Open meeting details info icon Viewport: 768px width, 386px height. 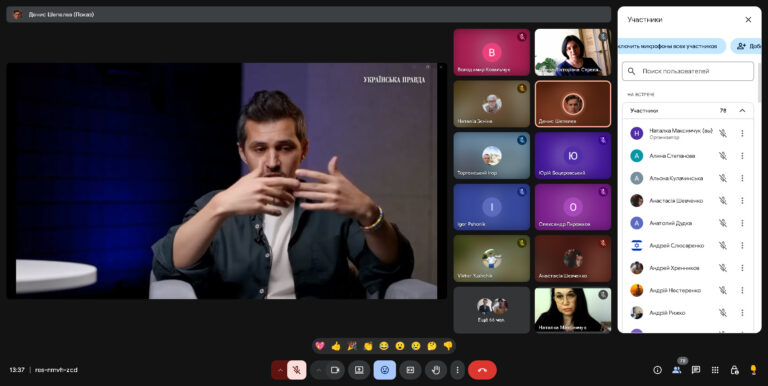click(657, 370)
